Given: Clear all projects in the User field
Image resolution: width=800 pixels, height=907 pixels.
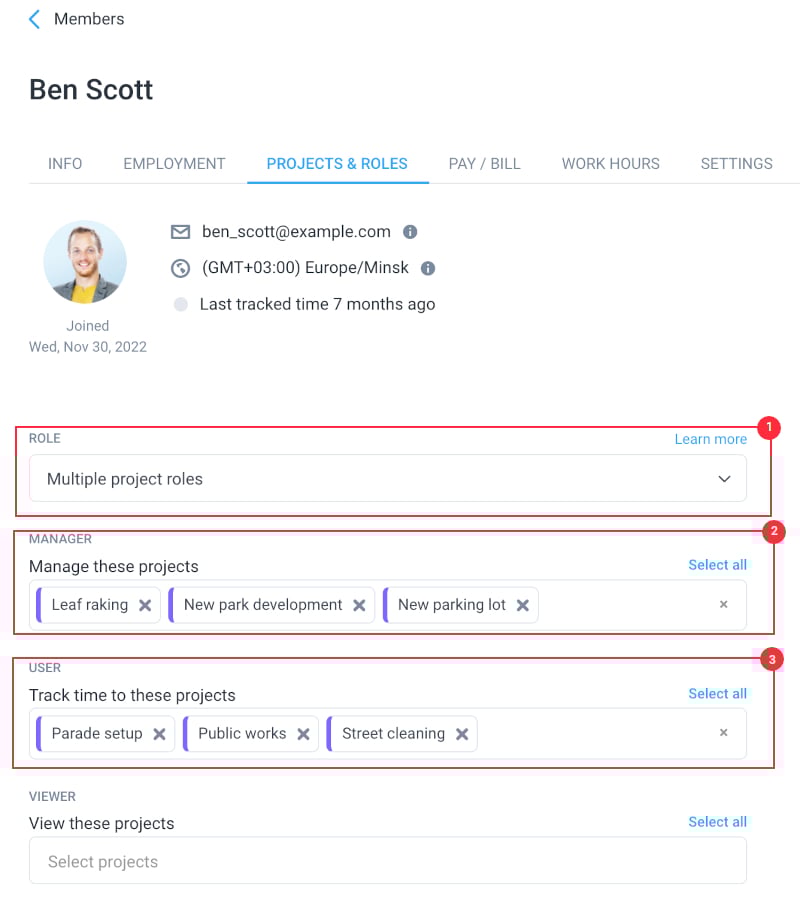Looking at the screenshot, I should click(x=724, y=733).
